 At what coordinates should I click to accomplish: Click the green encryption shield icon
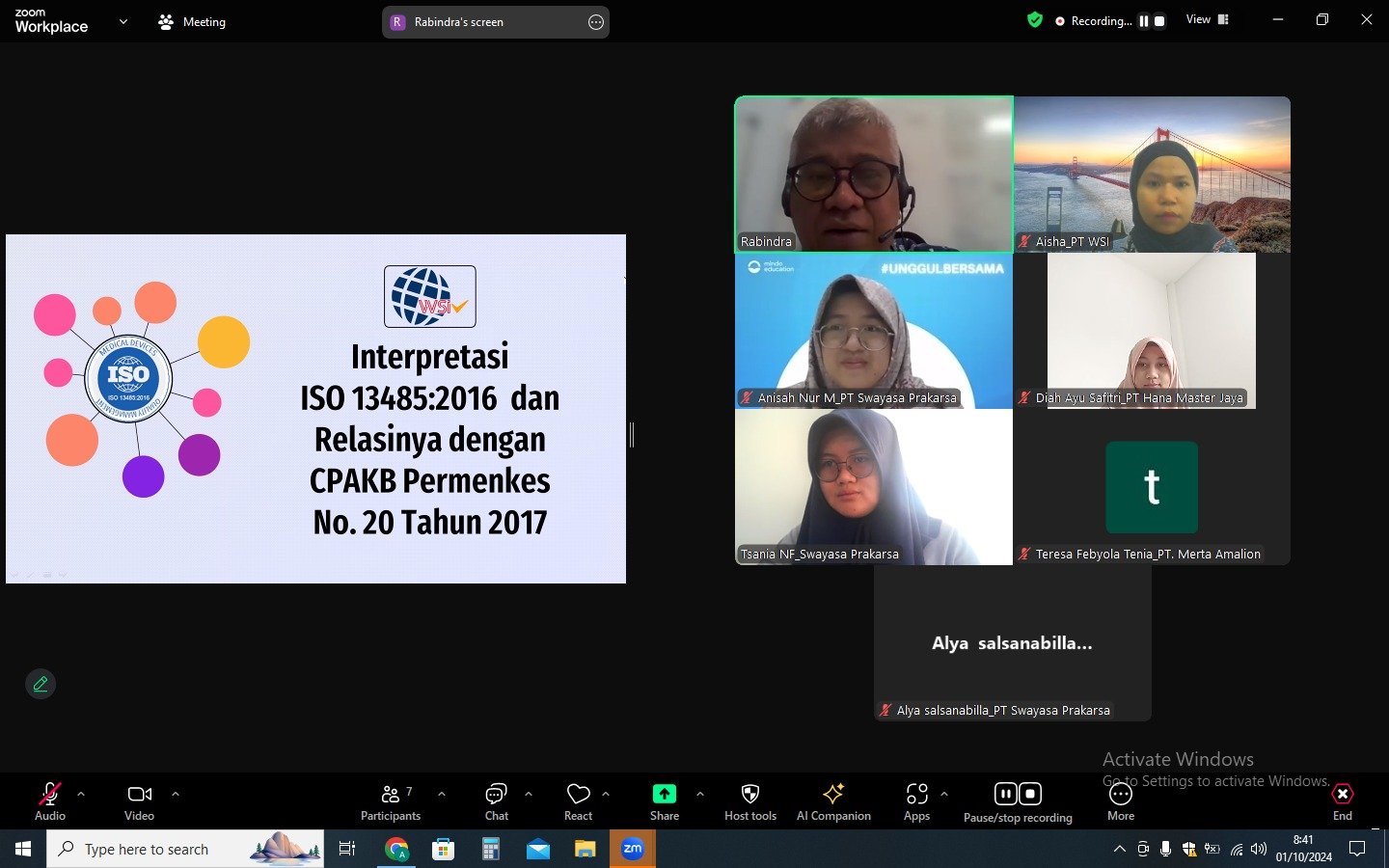(1035, 20)
